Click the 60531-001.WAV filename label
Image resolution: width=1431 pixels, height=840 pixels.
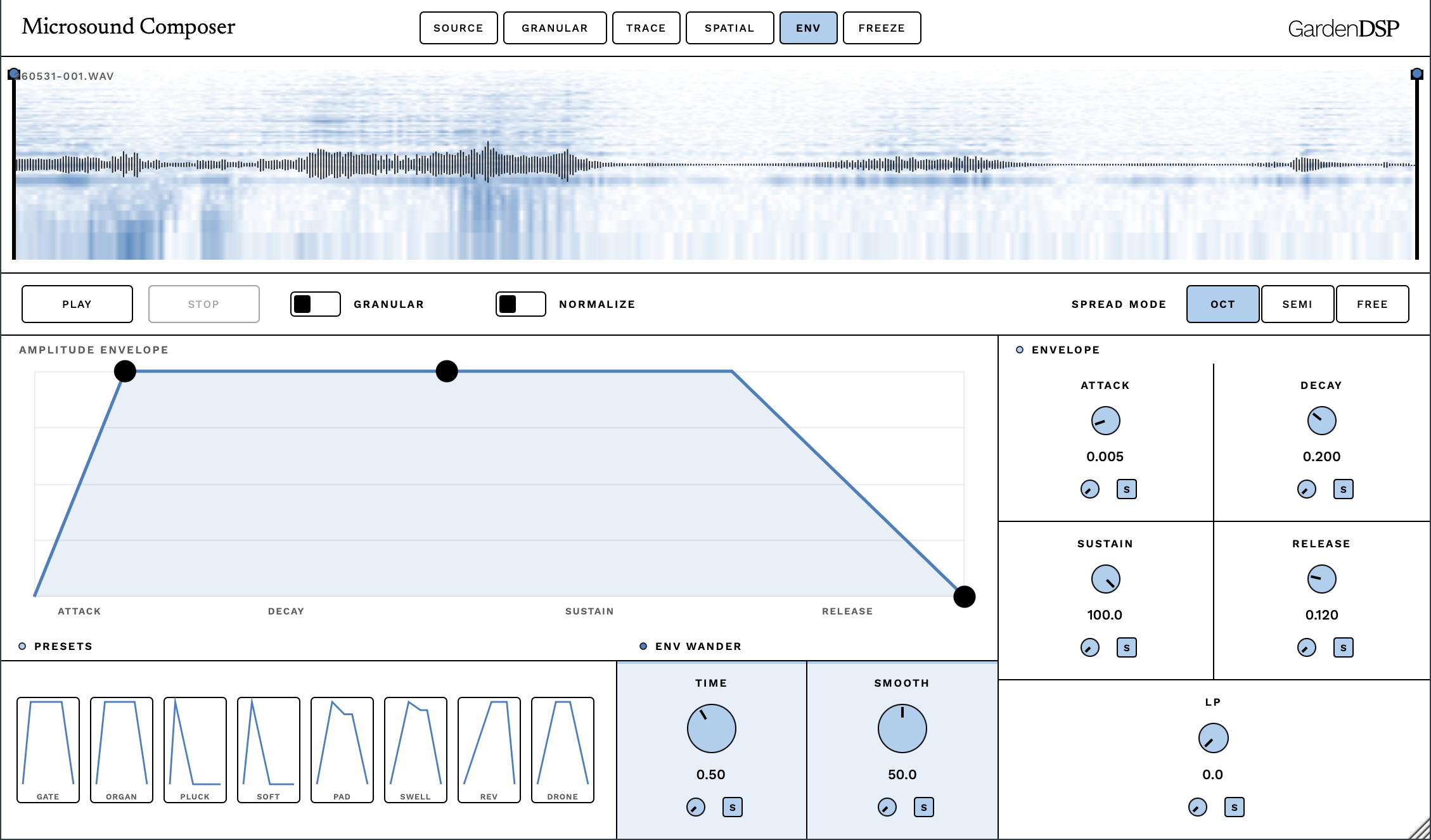pos(67,76)
